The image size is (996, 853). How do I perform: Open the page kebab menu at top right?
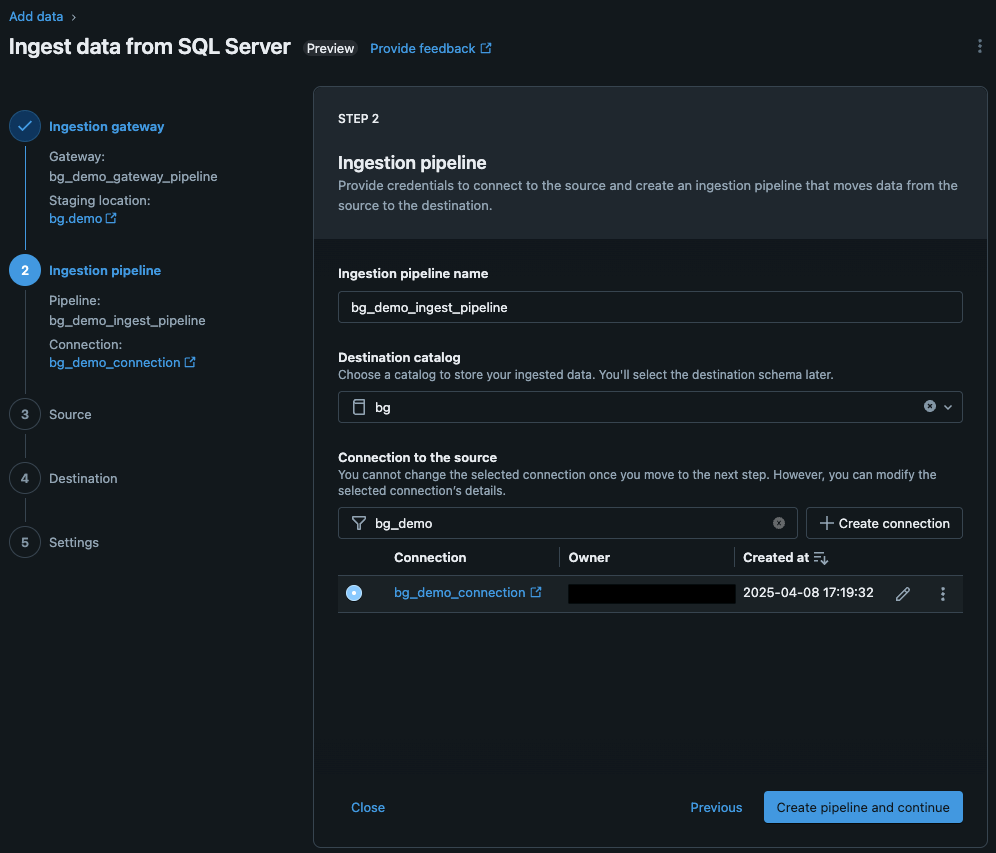click(979, 46)
